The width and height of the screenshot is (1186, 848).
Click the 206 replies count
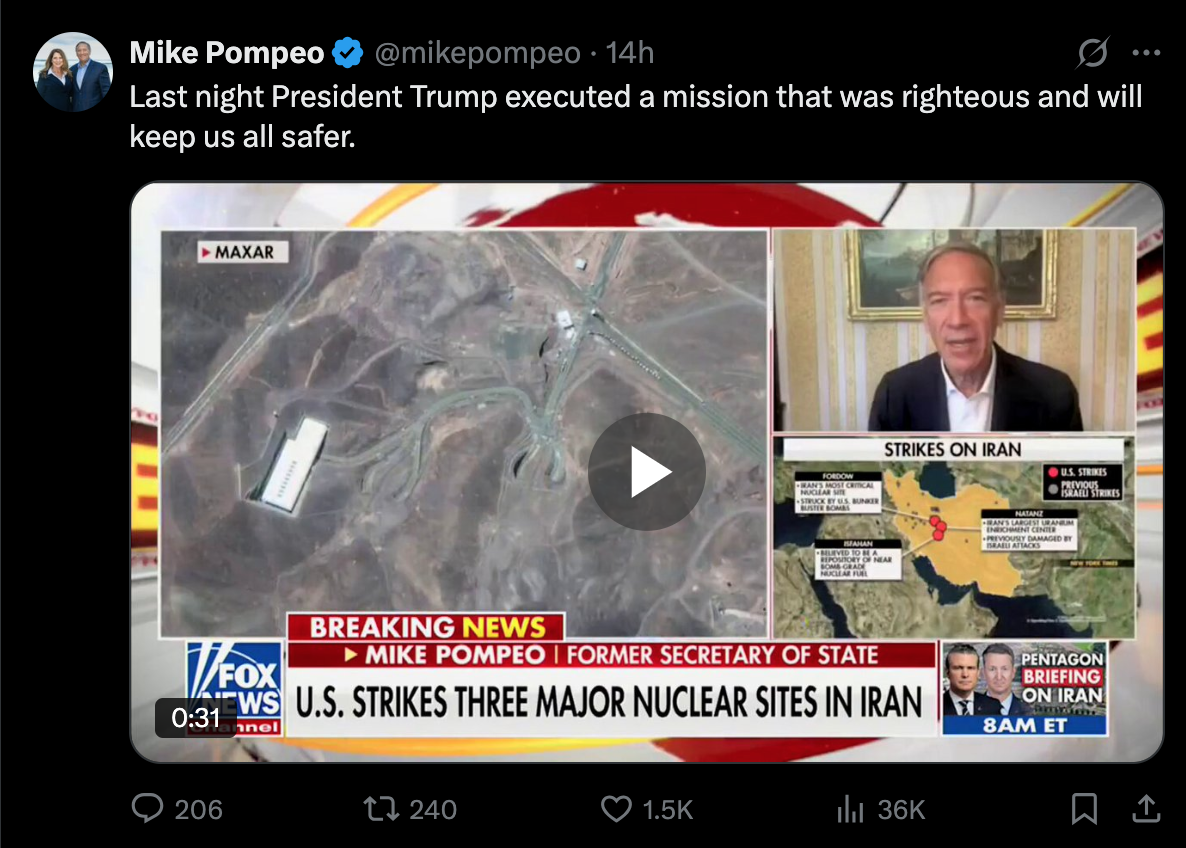[x=198, y=809]
